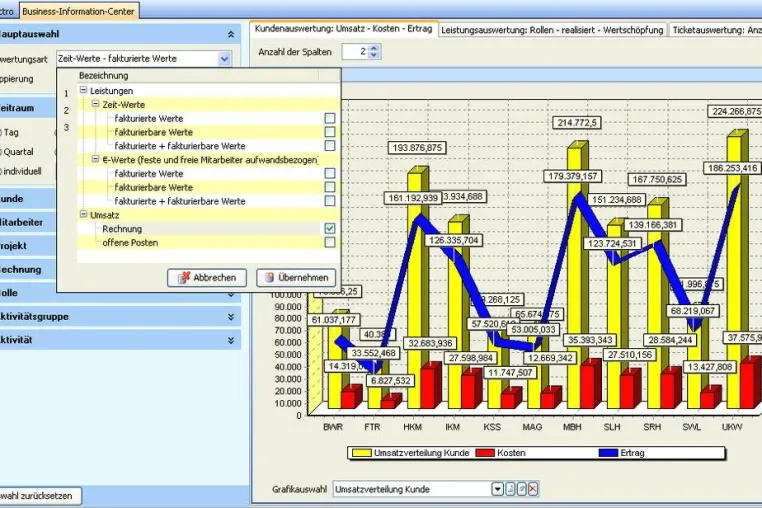Click the Übernehmen button
The height and width of the screenshot is (508, 762).
tap(296, 278)
